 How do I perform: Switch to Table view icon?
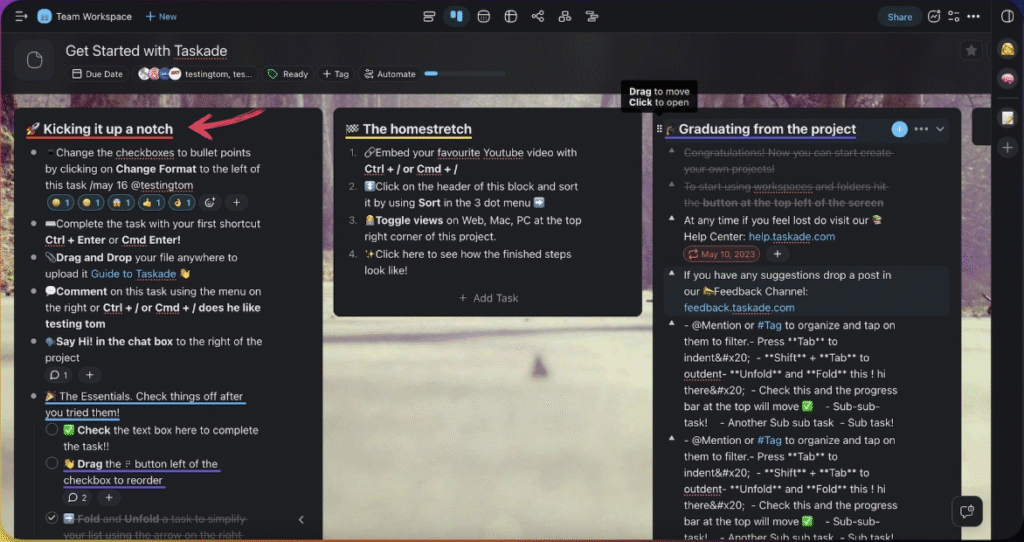(x=511, y=16)
